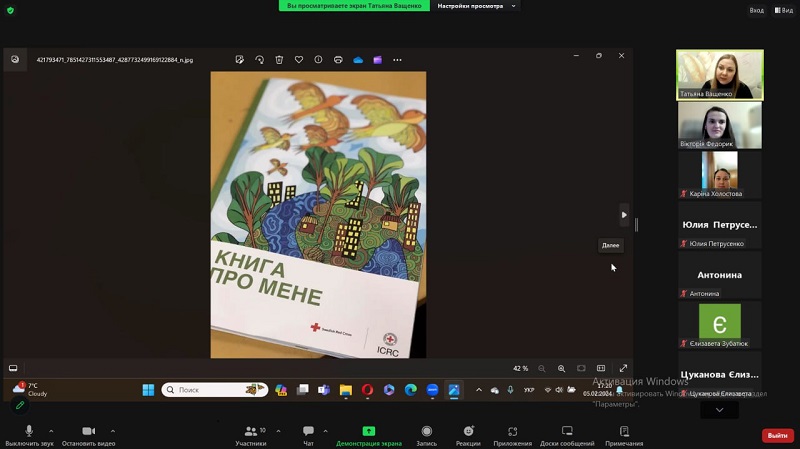The image size is (800, 449).
Task: Open the three-dots more menu in Photos
Action: (x=397, y=60)
